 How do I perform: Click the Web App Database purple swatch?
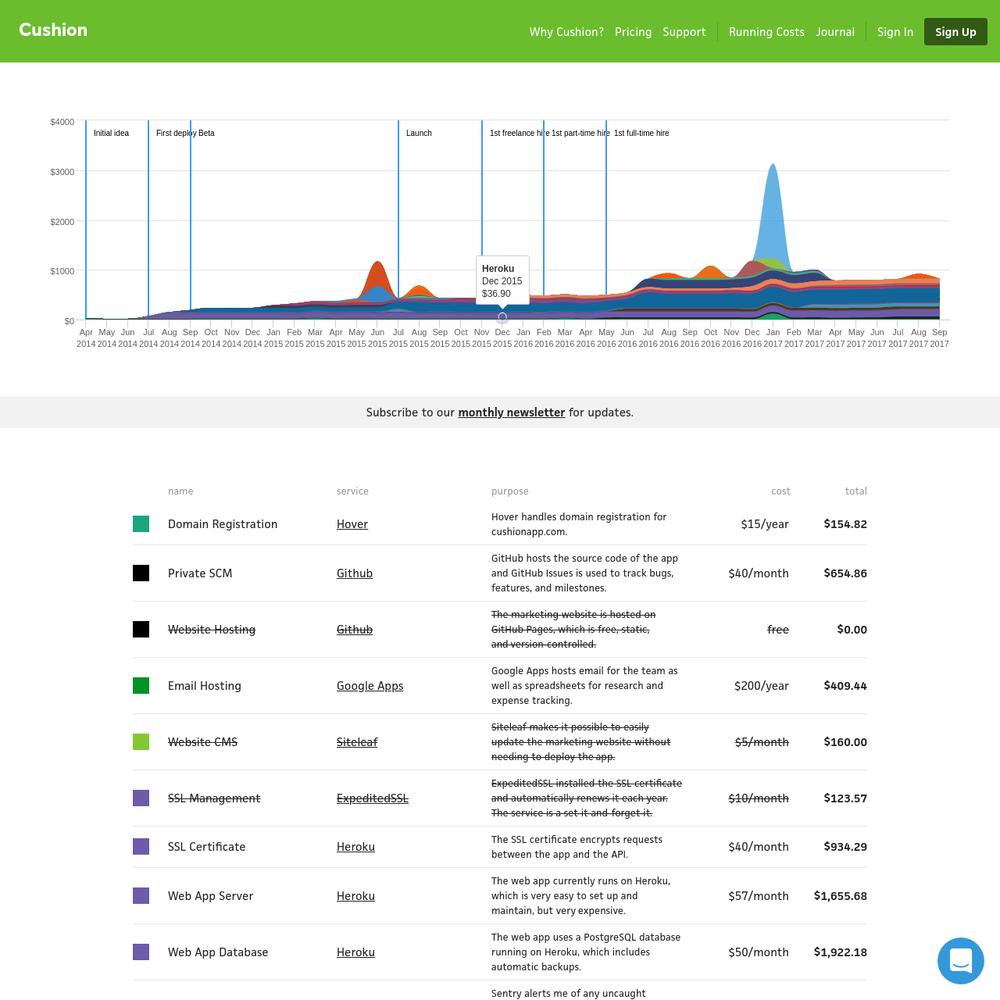pos(141,952)
